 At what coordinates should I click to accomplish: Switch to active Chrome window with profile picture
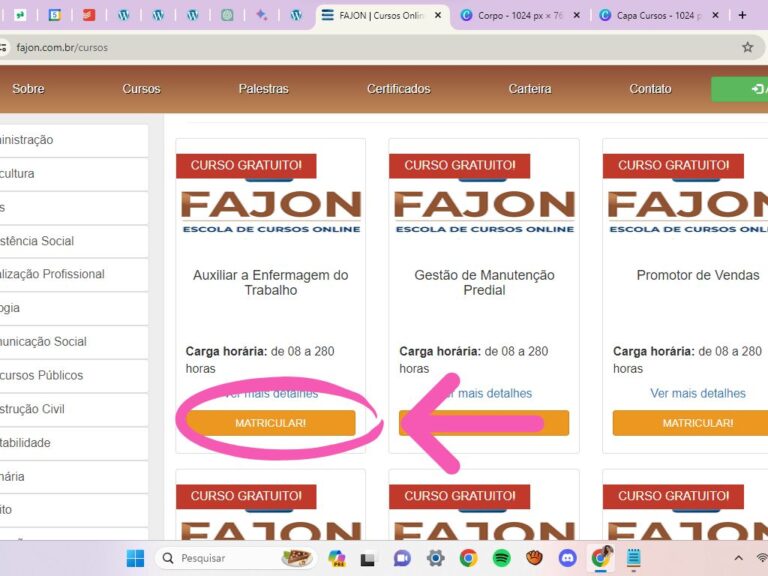(601, 557)
